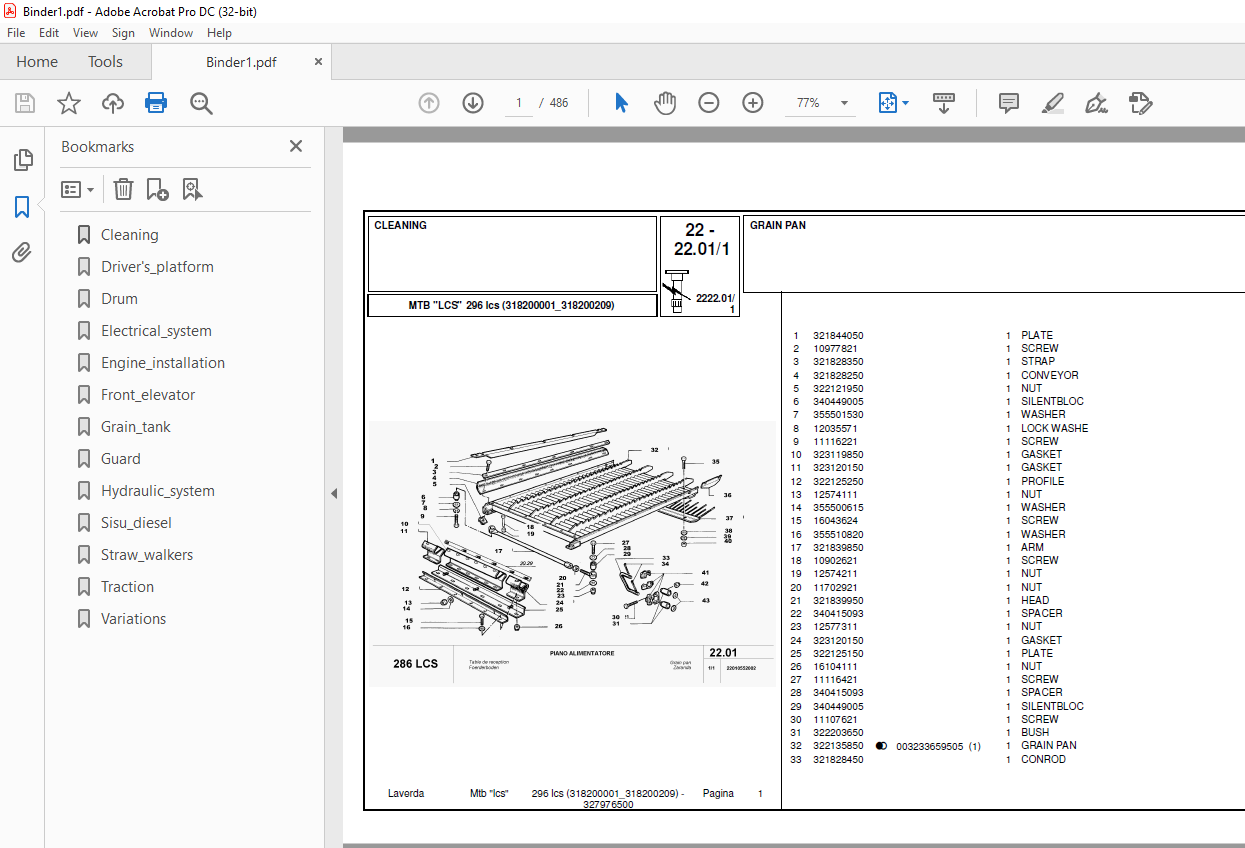Open the Edit menu
Screen dimensions: 1245x848
tap(49, 33)
